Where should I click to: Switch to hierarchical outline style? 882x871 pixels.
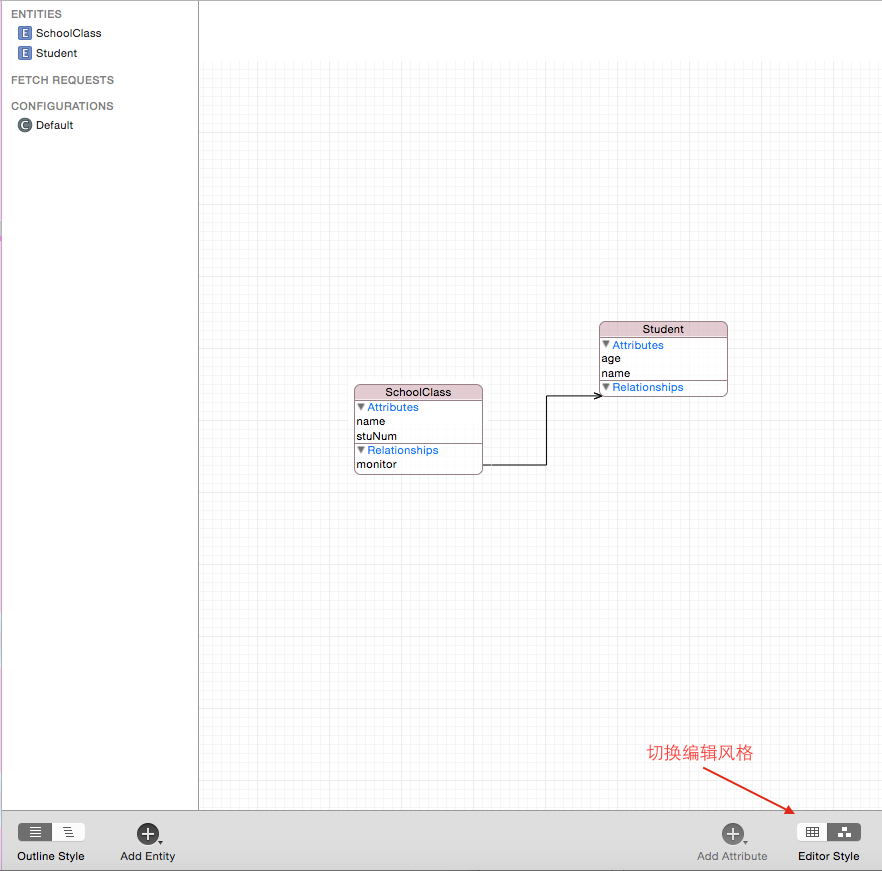69,832
